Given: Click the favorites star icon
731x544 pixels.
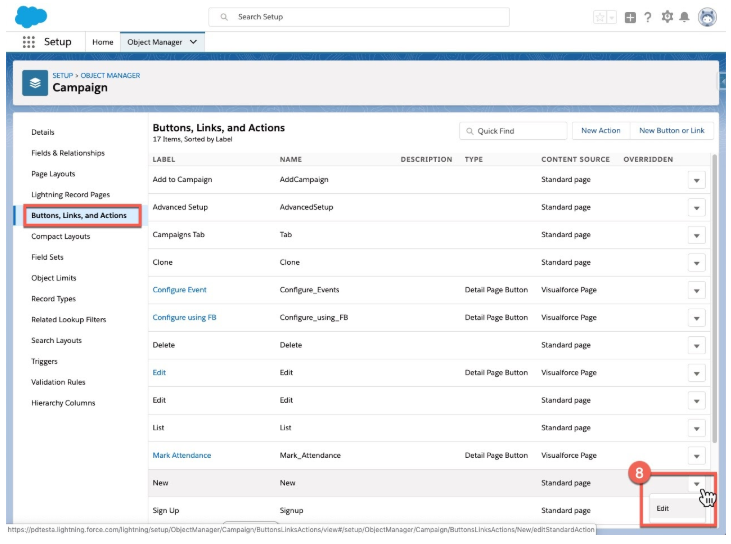Looking at the screenshot, I should pyautogui.click(x=599, y=17).
